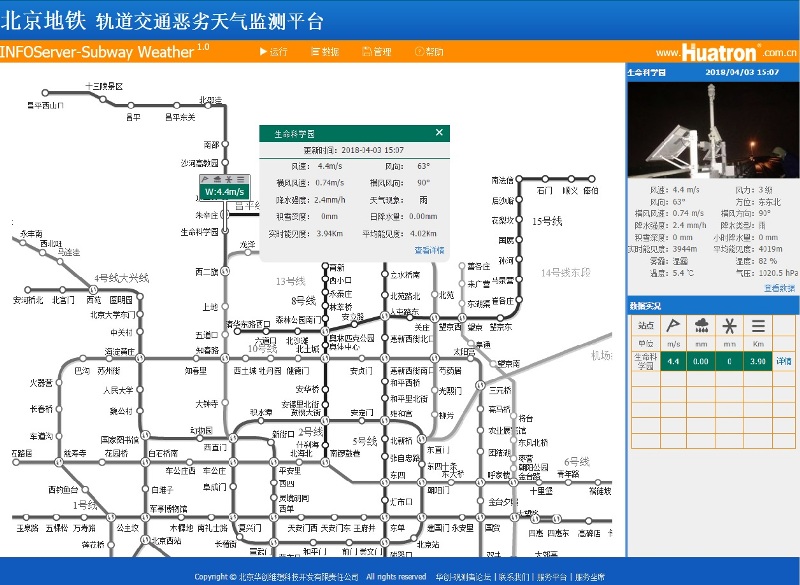800x585 pixels.
Task: Select 生命科学园 station on the subway map
Action: (x=226, y=232)
